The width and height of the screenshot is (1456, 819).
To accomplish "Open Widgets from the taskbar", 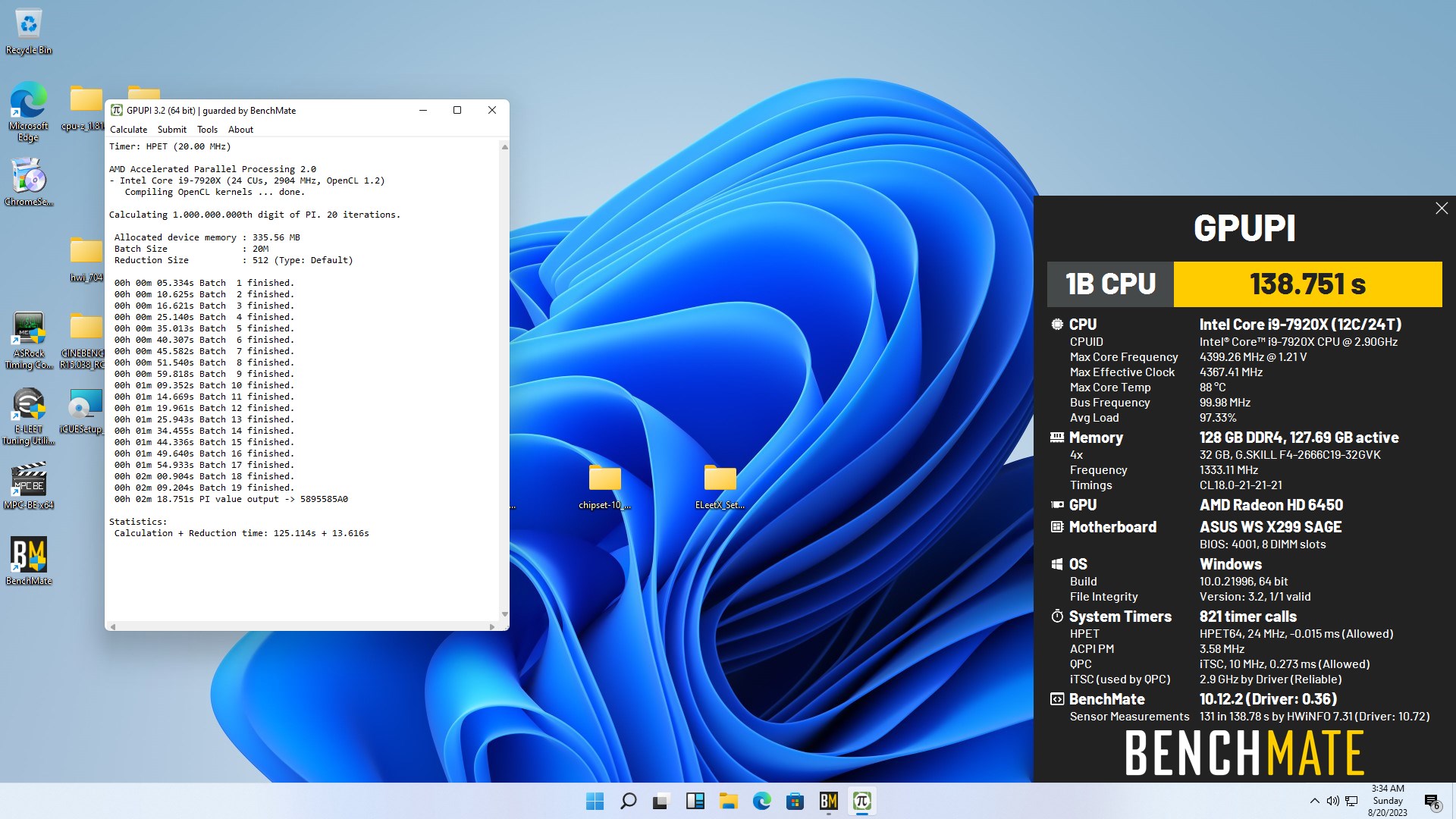I will coord(695,801).
